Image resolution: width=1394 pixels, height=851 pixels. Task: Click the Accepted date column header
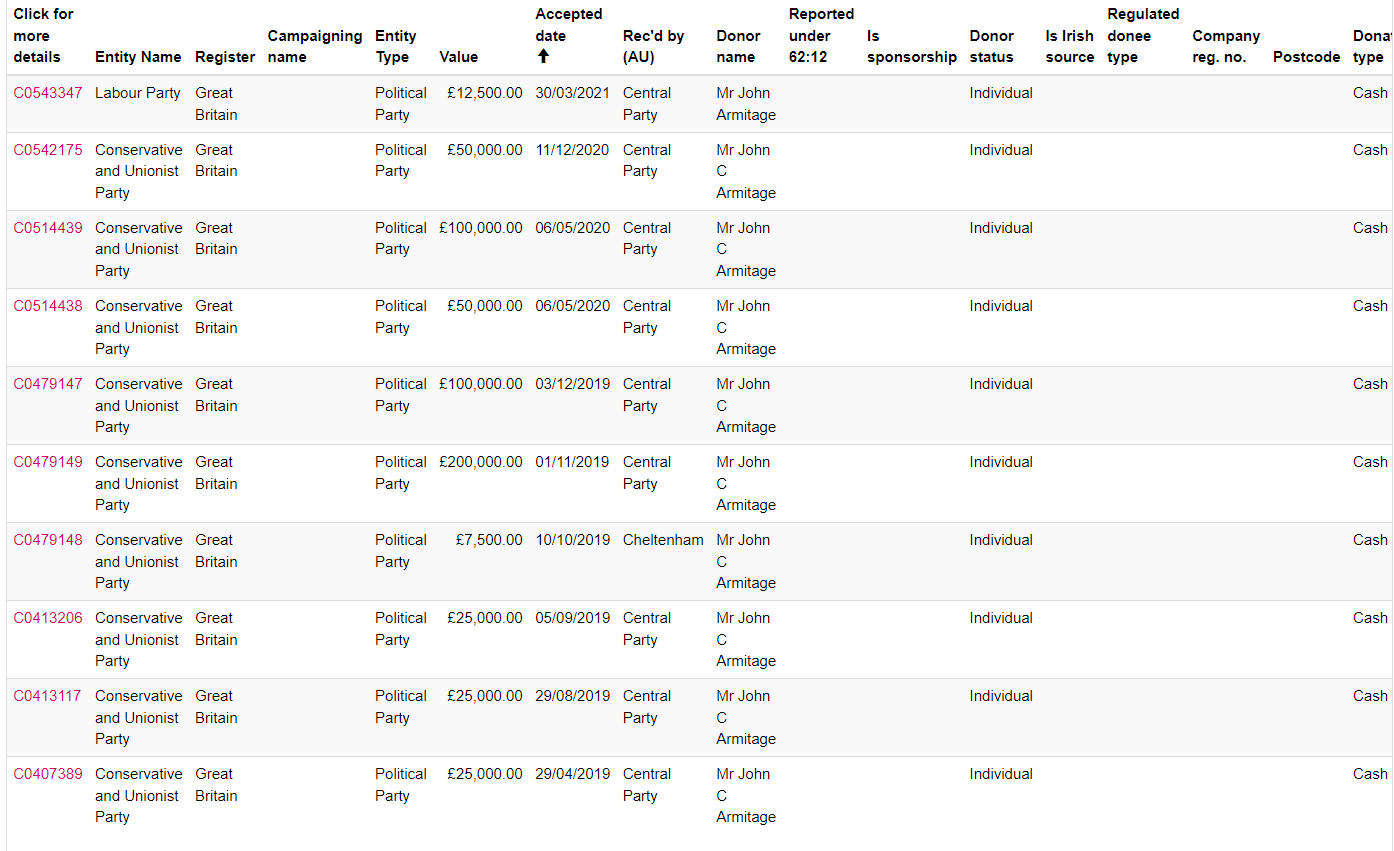pyautogui.click(x=568, y=25)
